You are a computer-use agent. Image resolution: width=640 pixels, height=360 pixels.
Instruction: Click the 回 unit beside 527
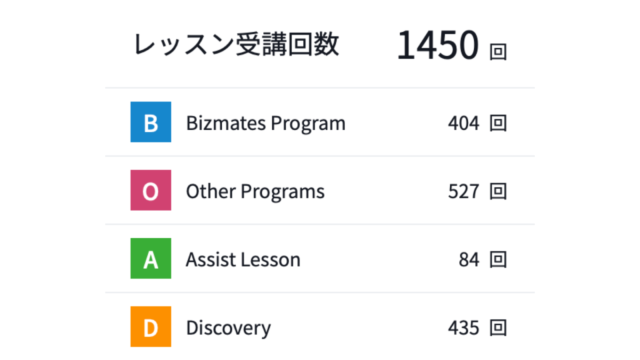(498, 191)
